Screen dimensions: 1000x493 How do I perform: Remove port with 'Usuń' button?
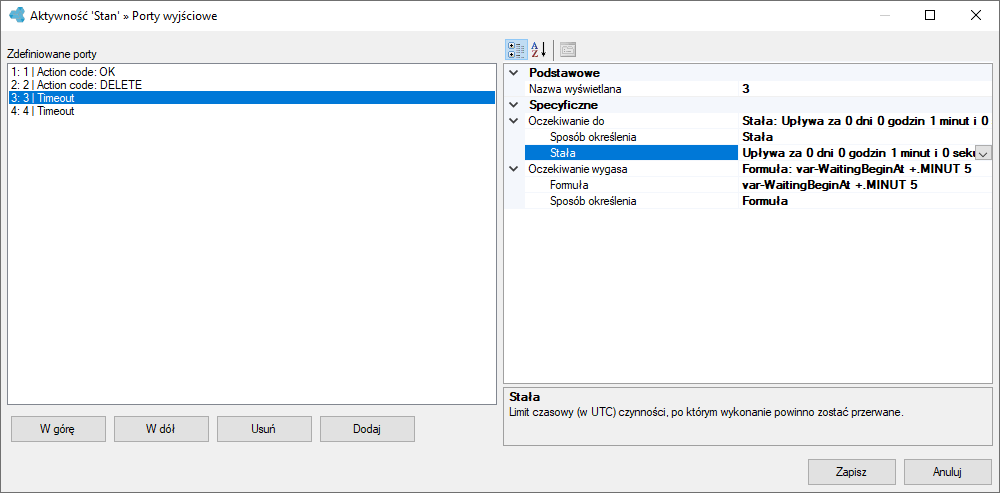click(264, 429)
